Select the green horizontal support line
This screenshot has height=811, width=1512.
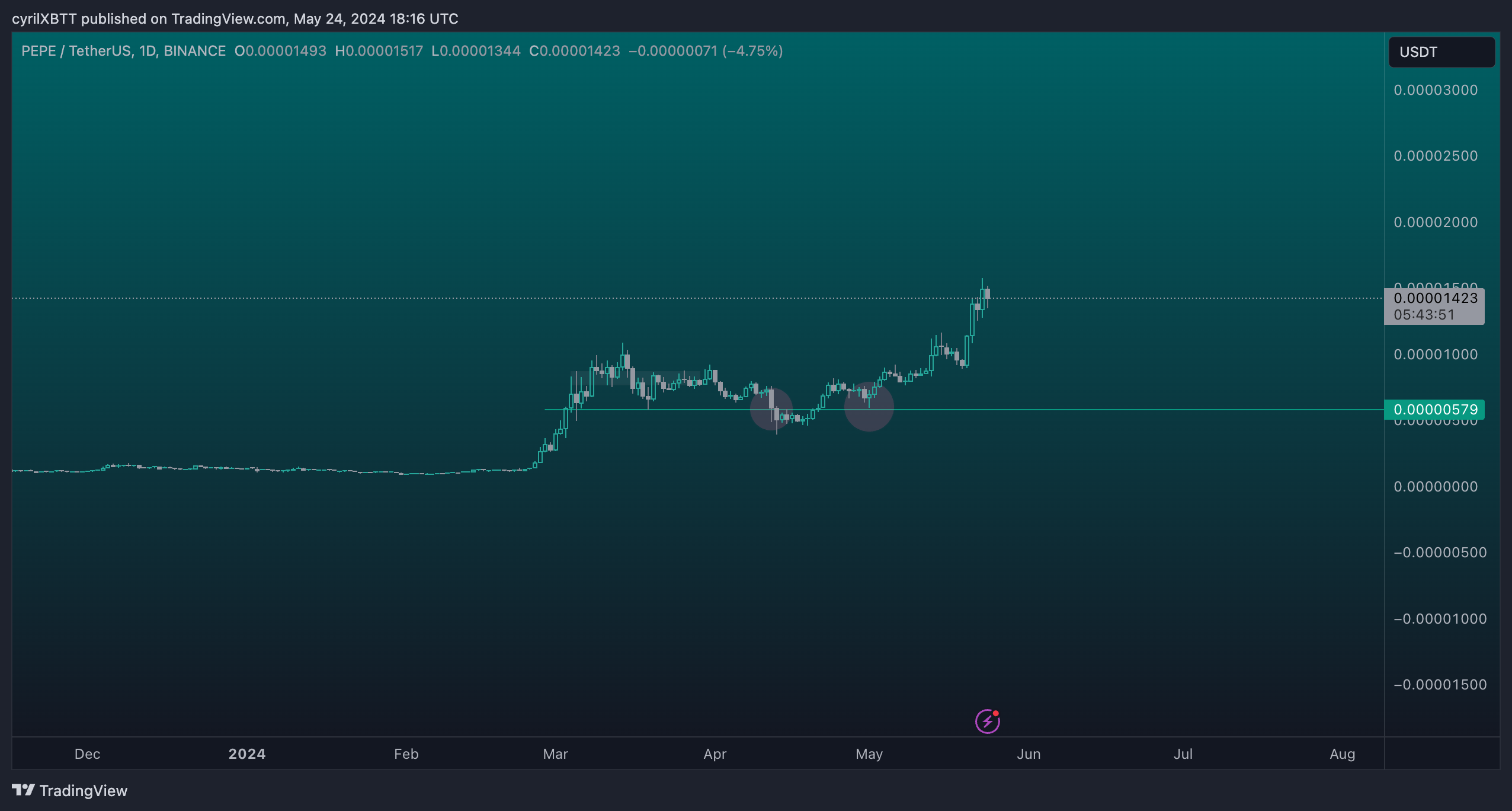point(1126,410)
